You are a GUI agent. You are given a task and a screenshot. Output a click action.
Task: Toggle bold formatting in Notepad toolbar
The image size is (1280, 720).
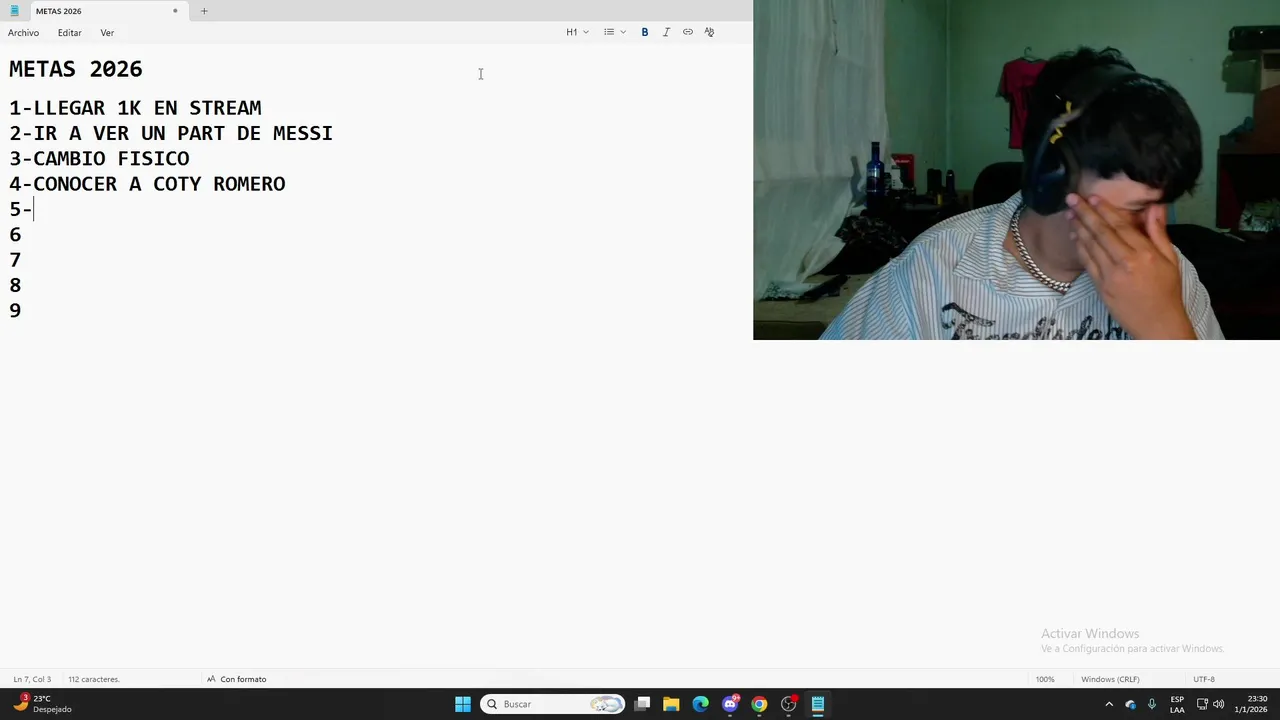click(645, 32)
